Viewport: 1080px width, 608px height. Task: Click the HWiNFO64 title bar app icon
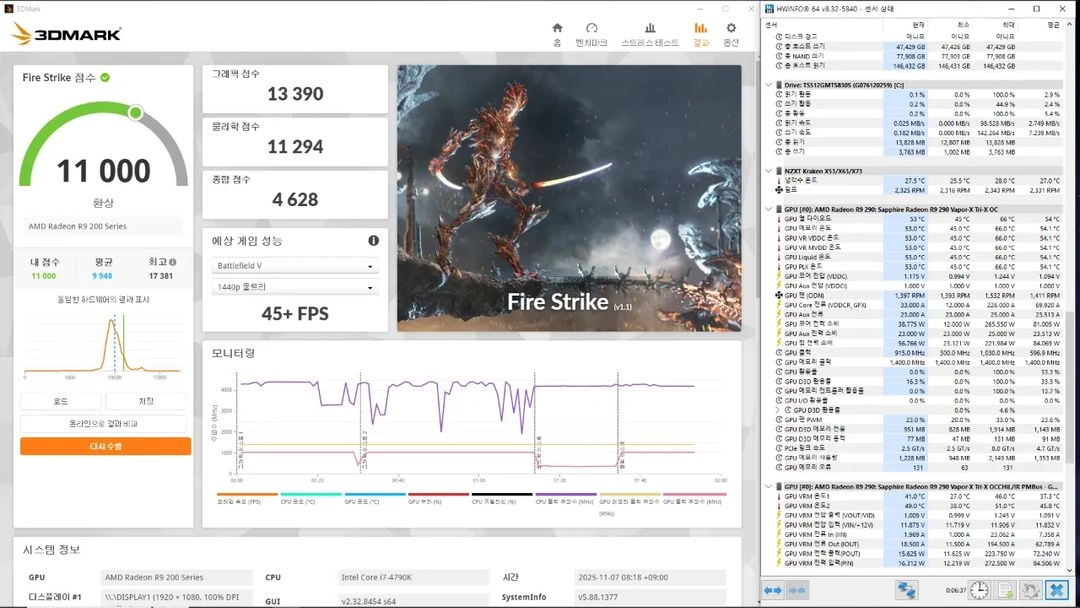click(769, 8)
